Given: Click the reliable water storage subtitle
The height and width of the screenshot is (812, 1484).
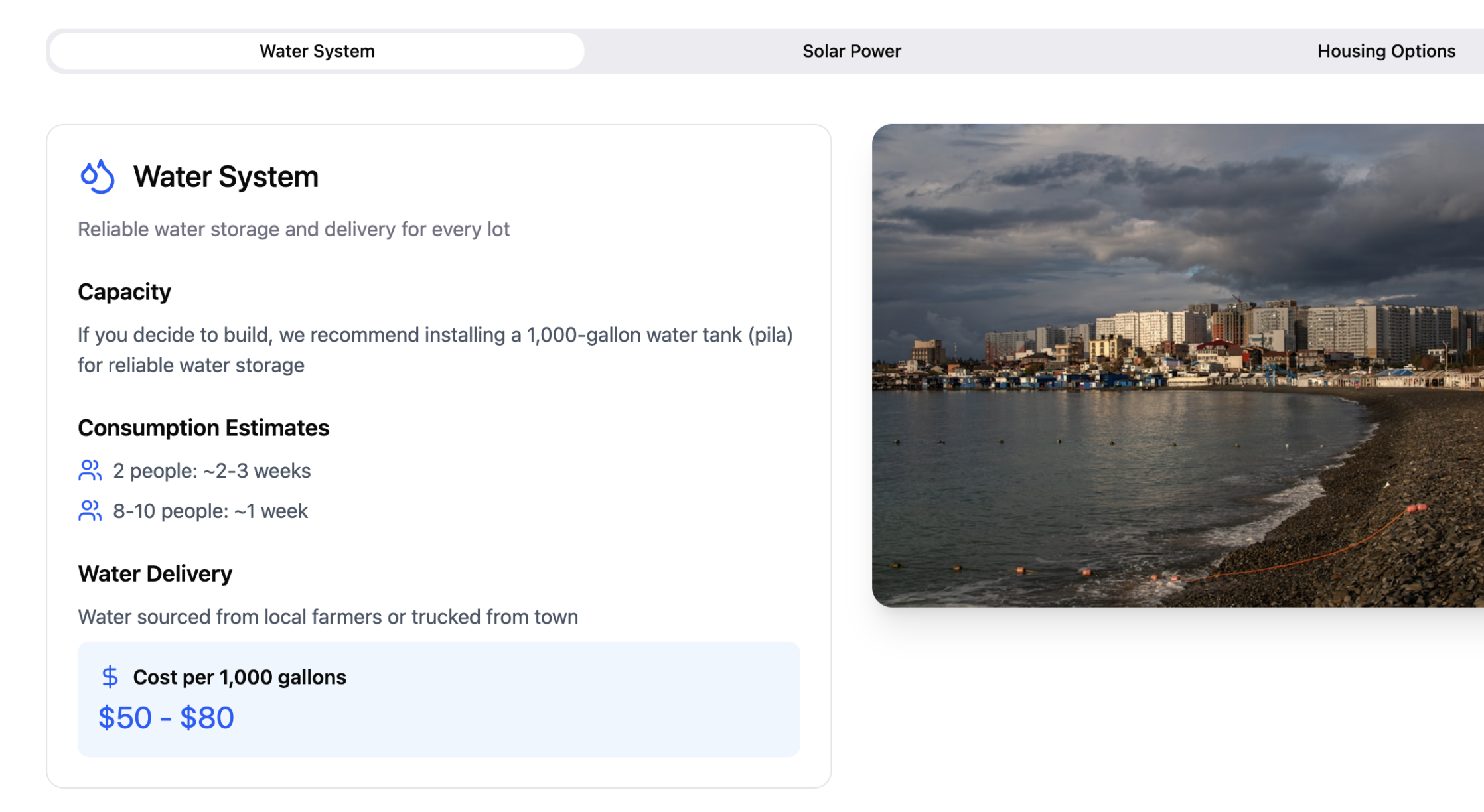Looking at the screenshot, I should click(293, 229).
